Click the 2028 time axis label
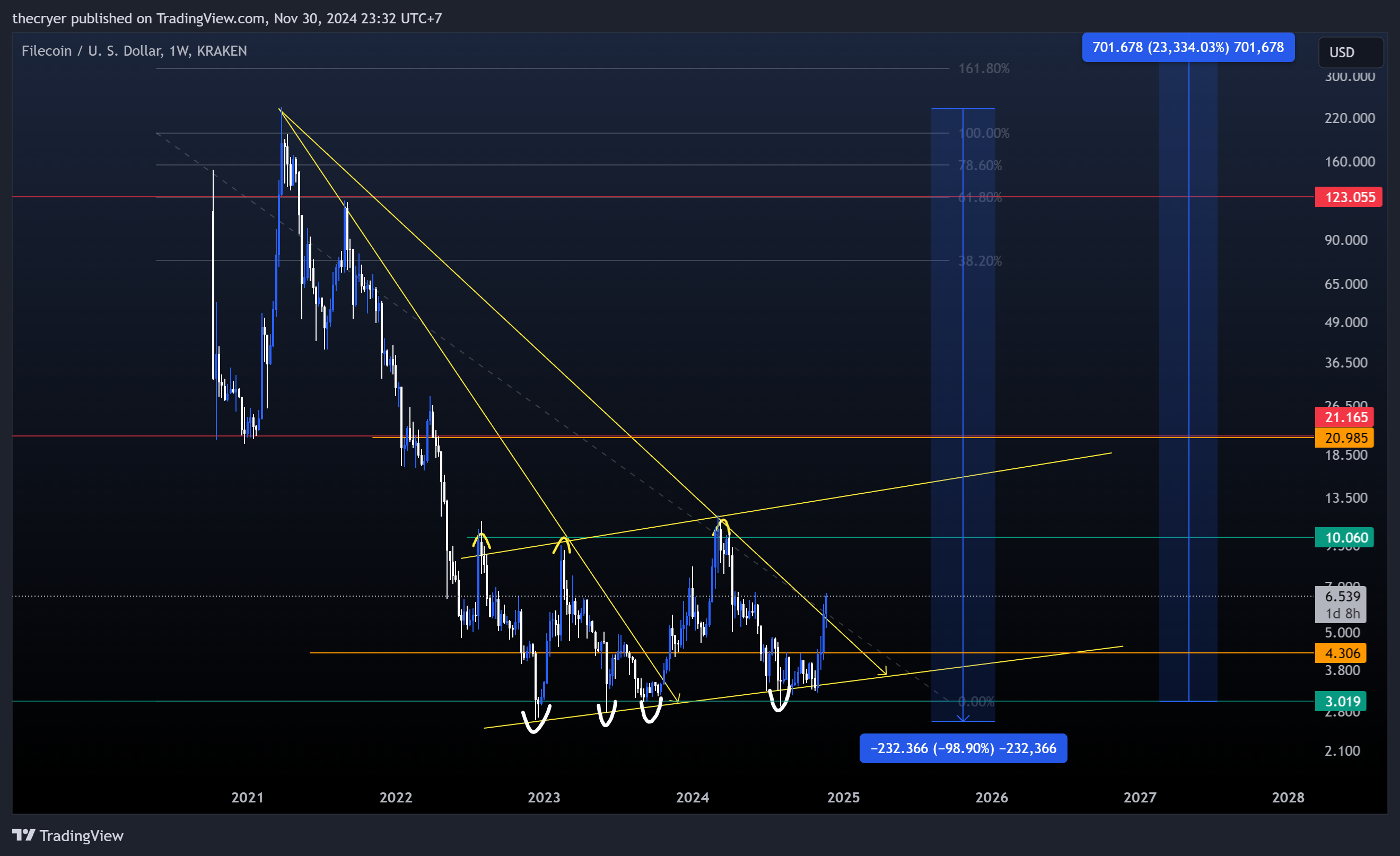 tap(1288, 798)
